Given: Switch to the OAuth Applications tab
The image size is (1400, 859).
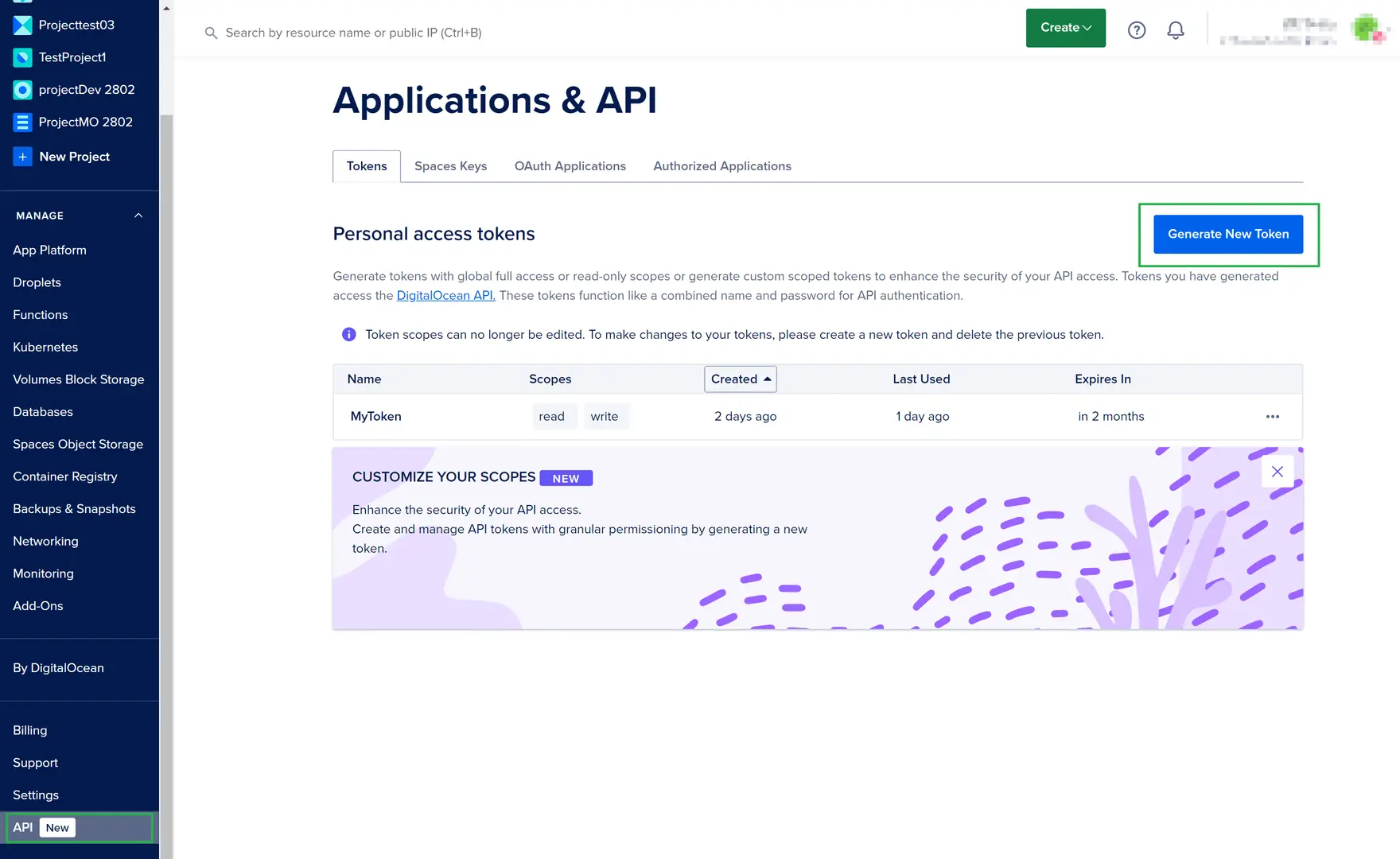Looking at the screenshot, I should click(570, 166).
